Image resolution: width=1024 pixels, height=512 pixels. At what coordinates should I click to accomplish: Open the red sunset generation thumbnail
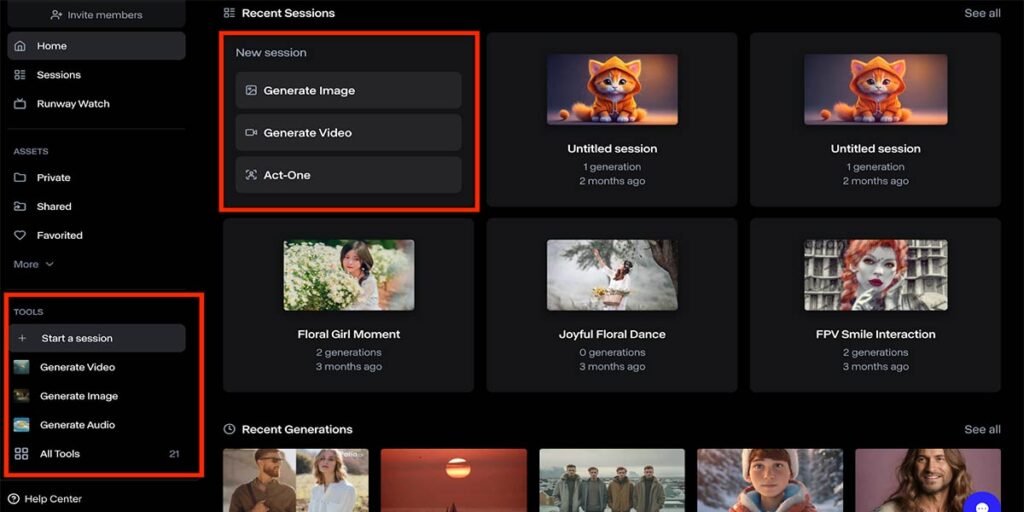pos(454,480)
